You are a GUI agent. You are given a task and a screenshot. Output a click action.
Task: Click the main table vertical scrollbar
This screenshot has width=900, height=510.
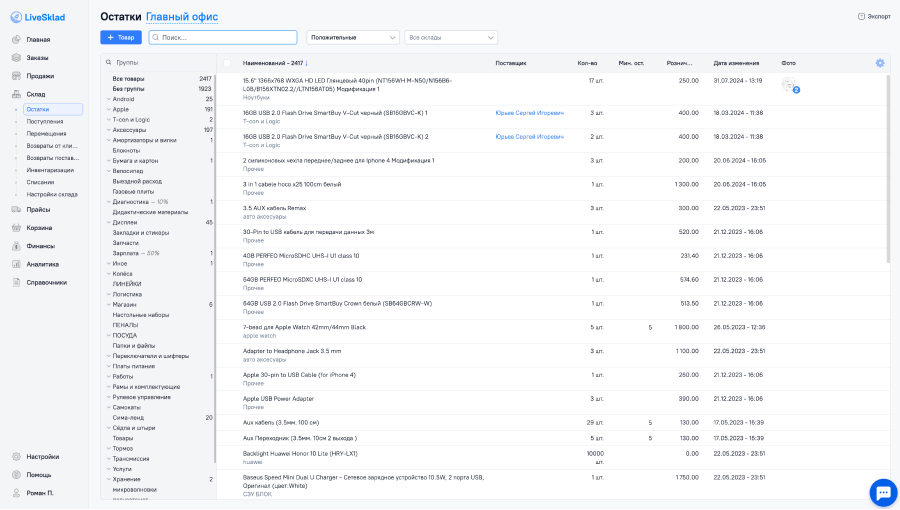coord(889,170)
